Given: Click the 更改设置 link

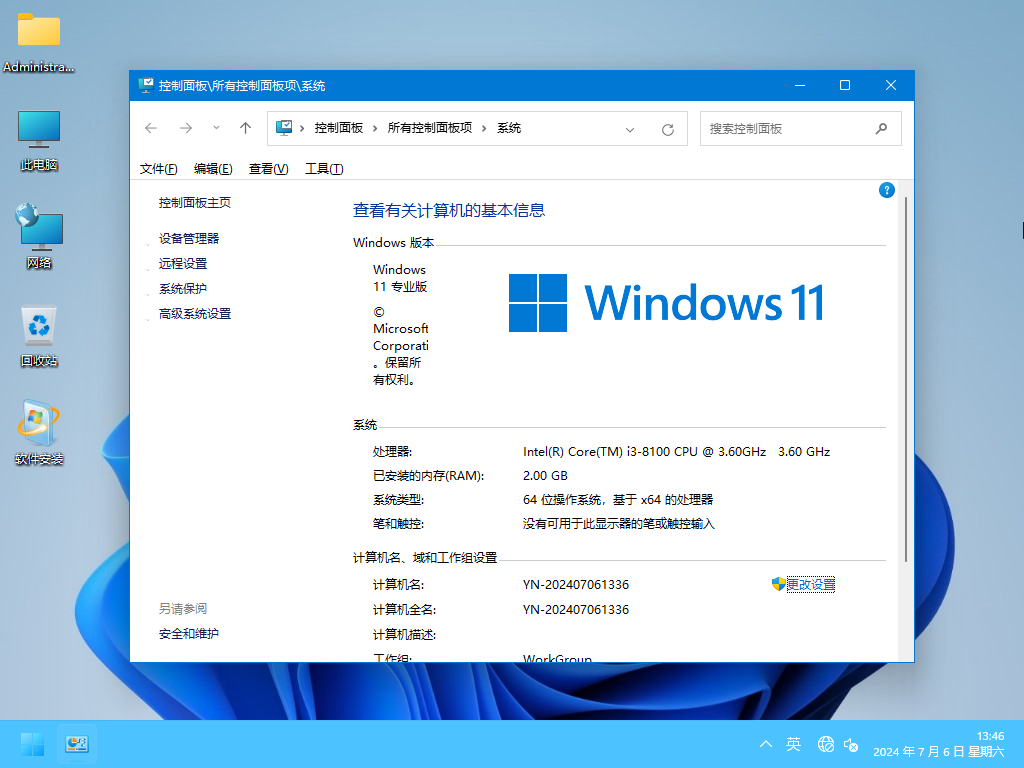Looking at the screenshot, I should point(810,584).
